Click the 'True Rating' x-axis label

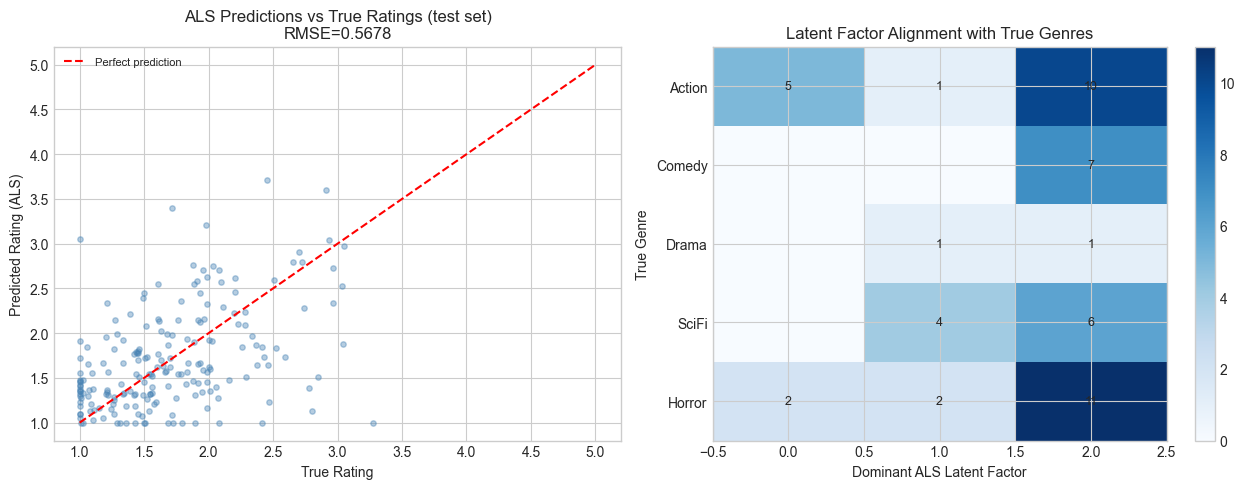coord(337,472)
